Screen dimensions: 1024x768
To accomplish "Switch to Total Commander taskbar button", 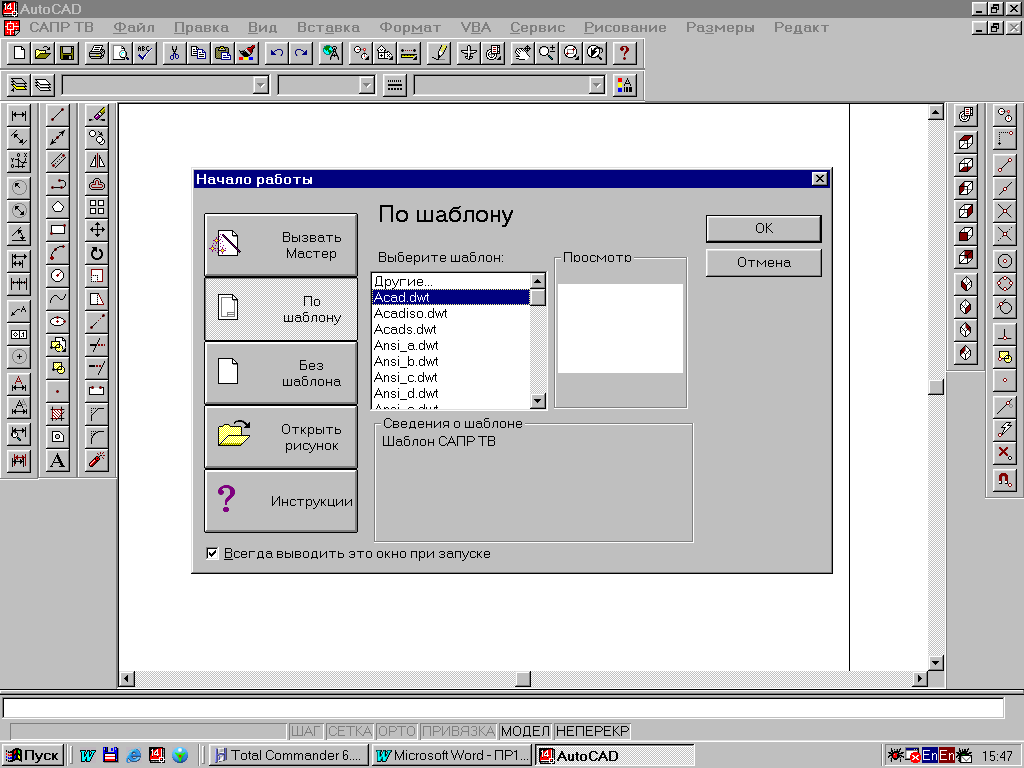I will 289,756.
